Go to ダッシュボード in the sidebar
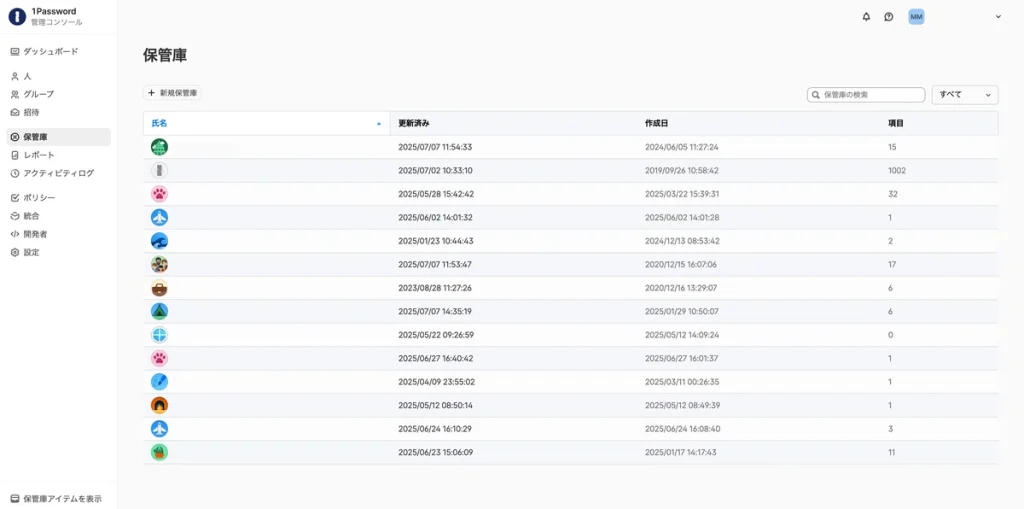 tap(50, 51)
